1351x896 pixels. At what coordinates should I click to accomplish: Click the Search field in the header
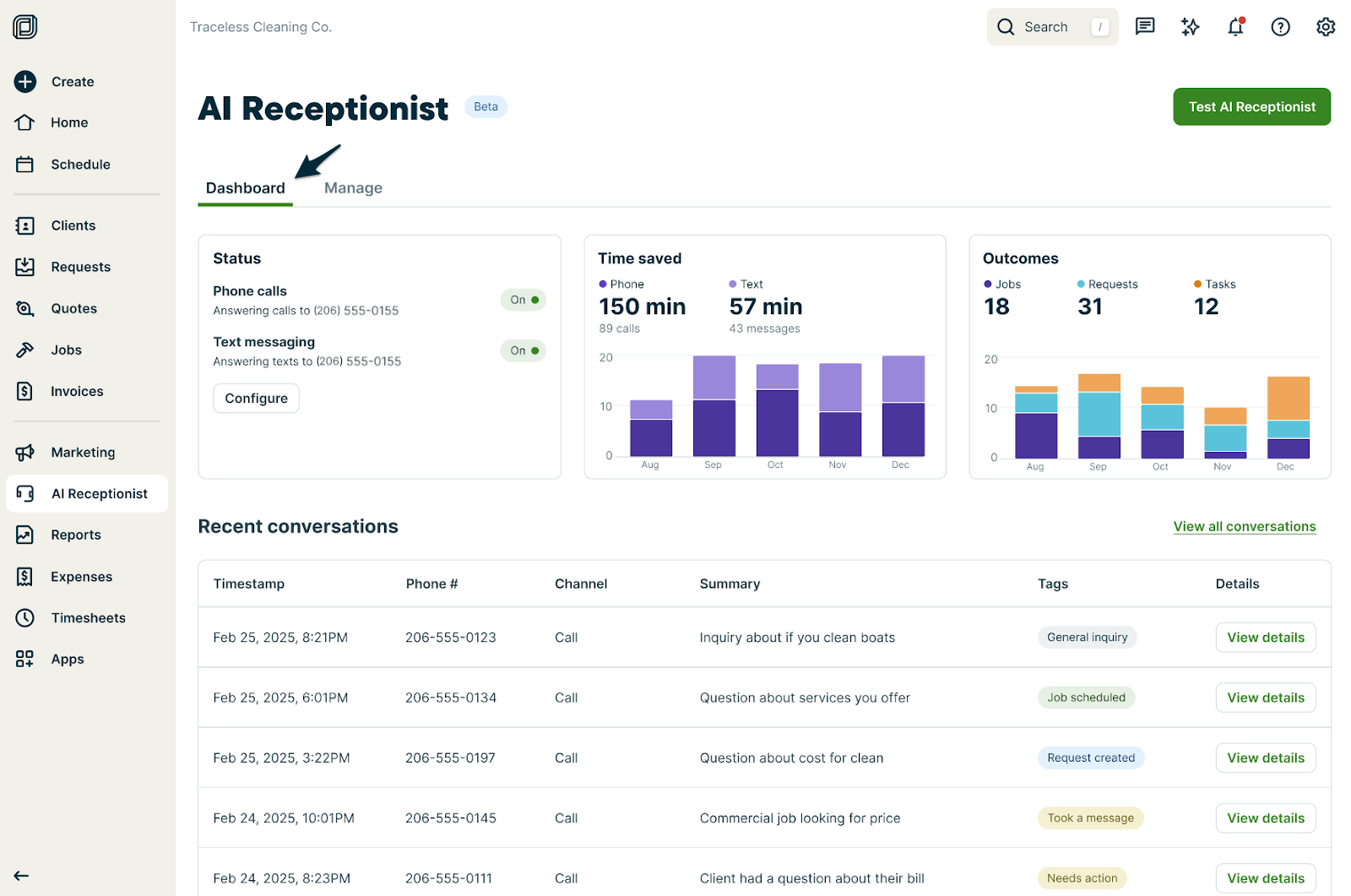1052,27
